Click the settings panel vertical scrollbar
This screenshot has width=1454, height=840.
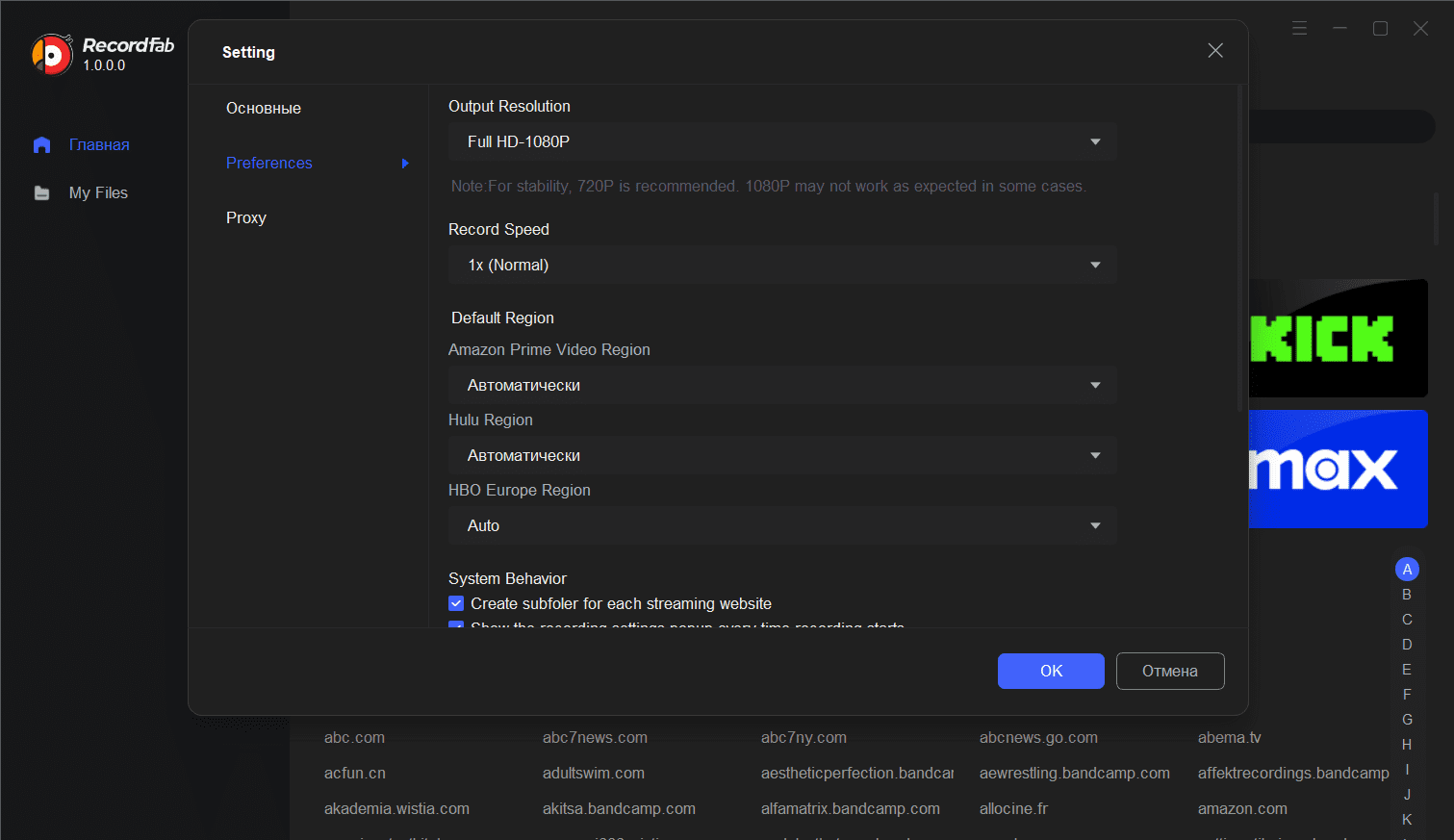tap(1239, 250)
